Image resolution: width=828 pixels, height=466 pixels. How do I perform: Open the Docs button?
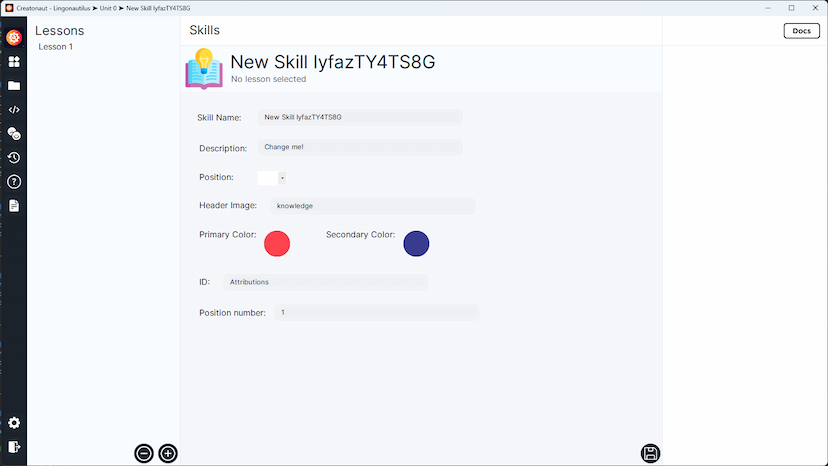801,31
